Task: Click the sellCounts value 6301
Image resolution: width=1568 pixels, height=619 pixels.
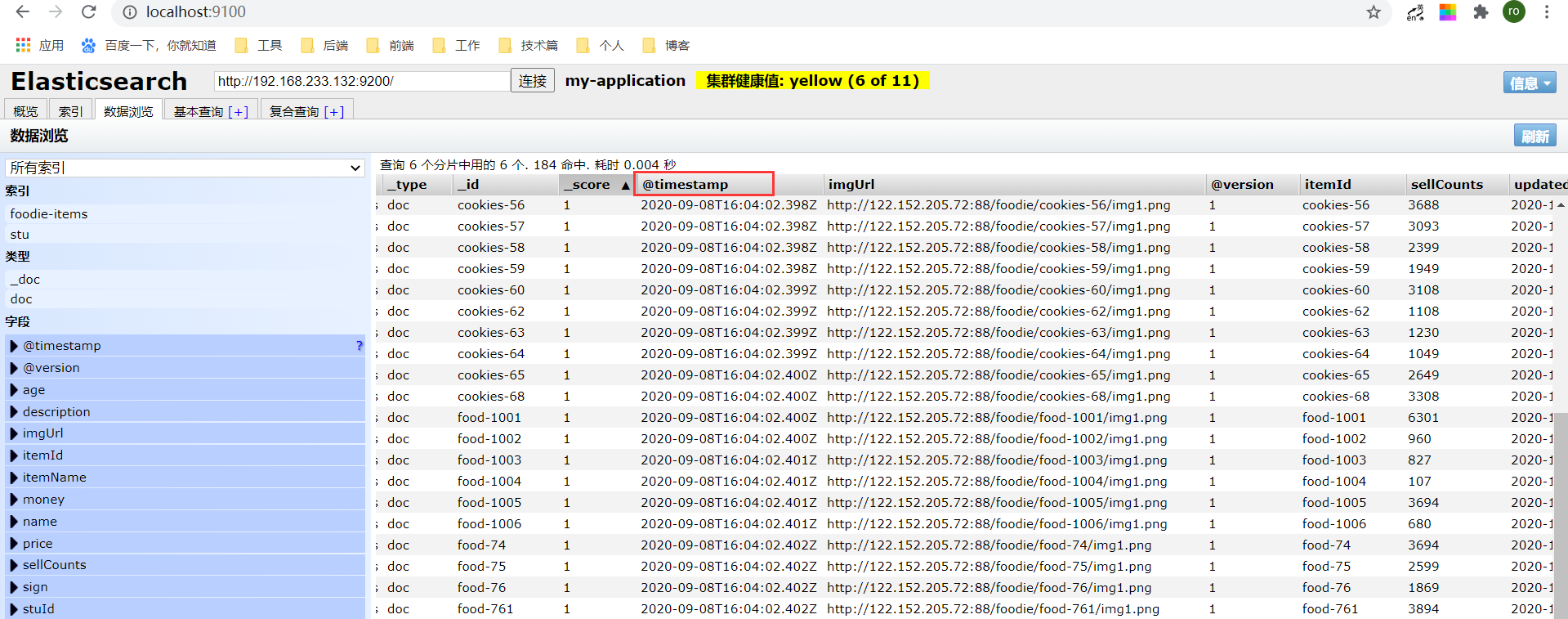Action: (1423, 418)
